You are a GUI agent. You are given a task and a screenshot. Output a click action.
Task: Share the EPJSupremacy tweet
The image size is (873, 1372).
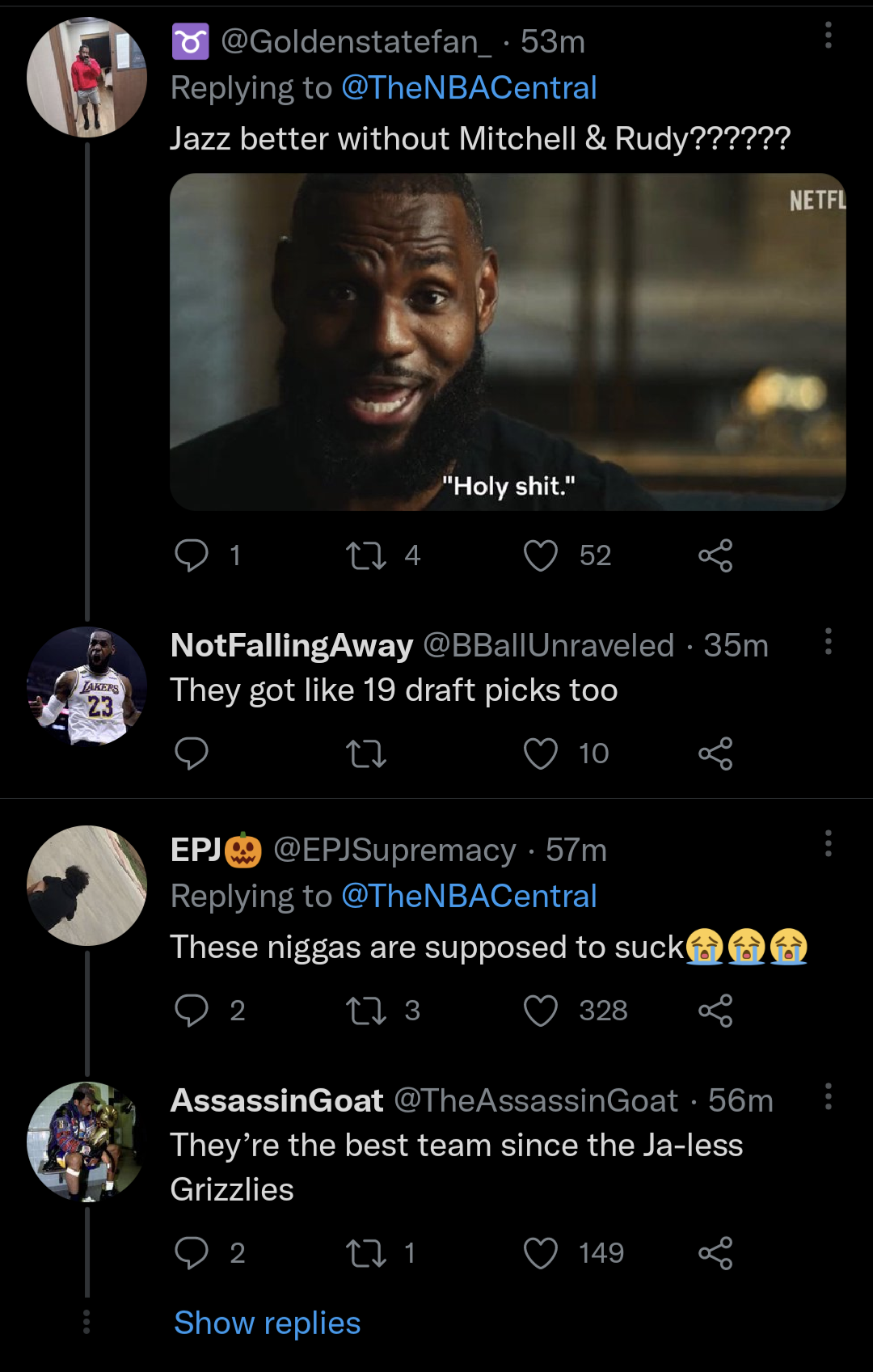coord(715,1011)
